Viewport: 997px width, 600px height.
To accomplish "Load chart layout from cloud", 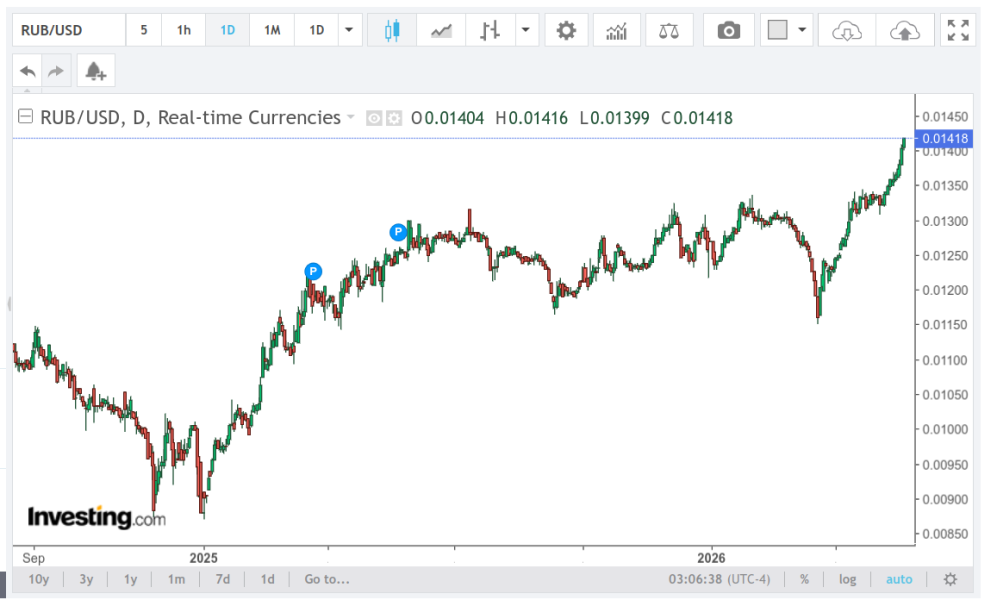I will click(x=847, y=30).
